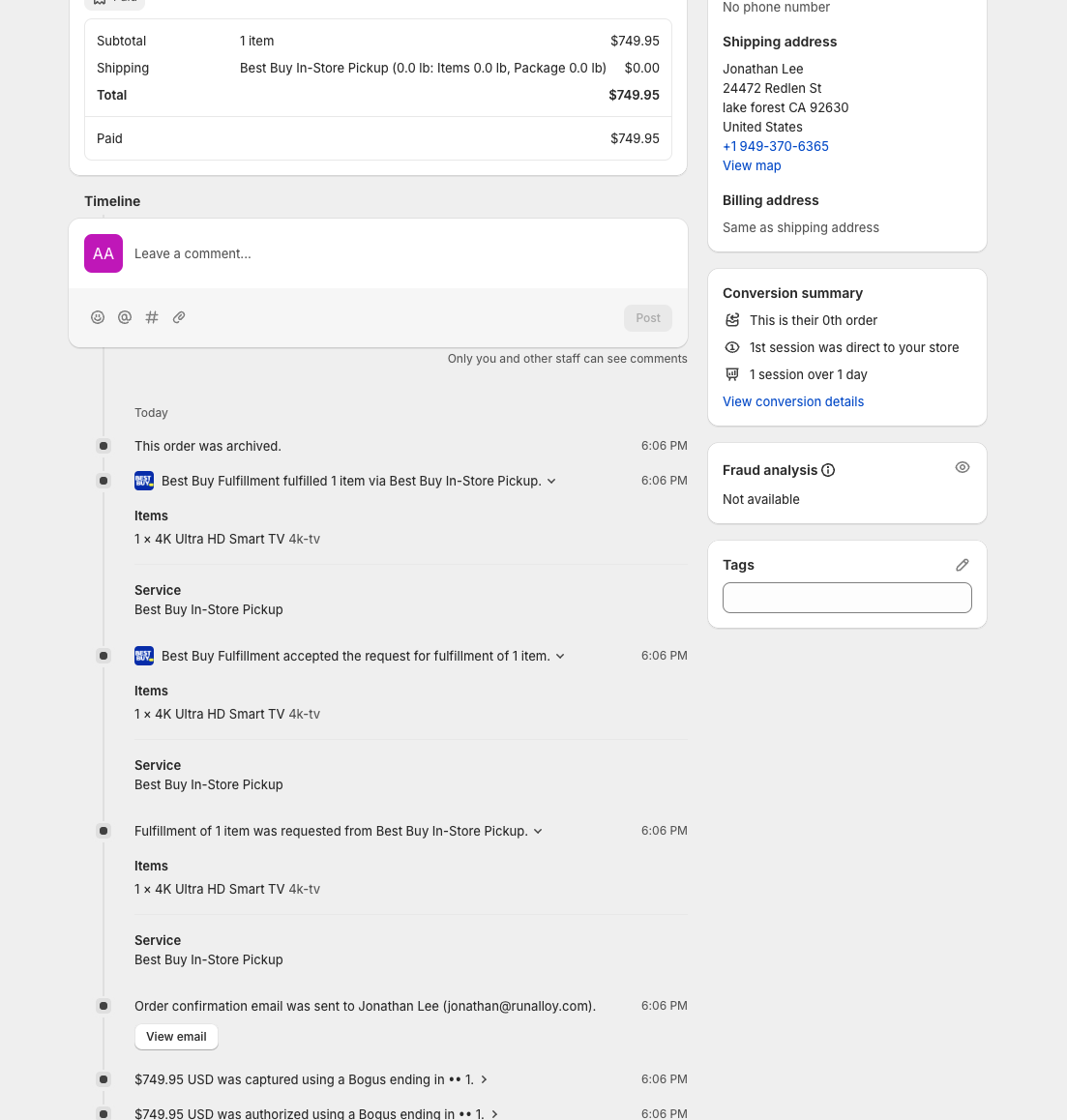
Task: Click the Tags input field
Action: [847, 598]
